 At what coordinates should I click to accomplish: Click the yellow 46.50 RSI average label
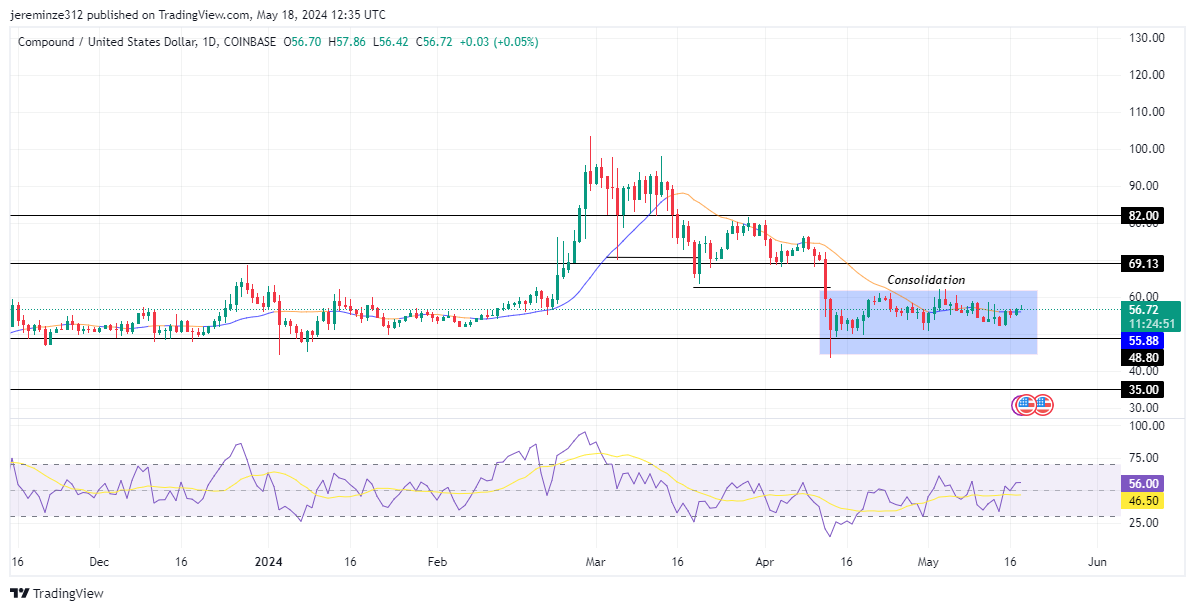(x=1144, y=500)
